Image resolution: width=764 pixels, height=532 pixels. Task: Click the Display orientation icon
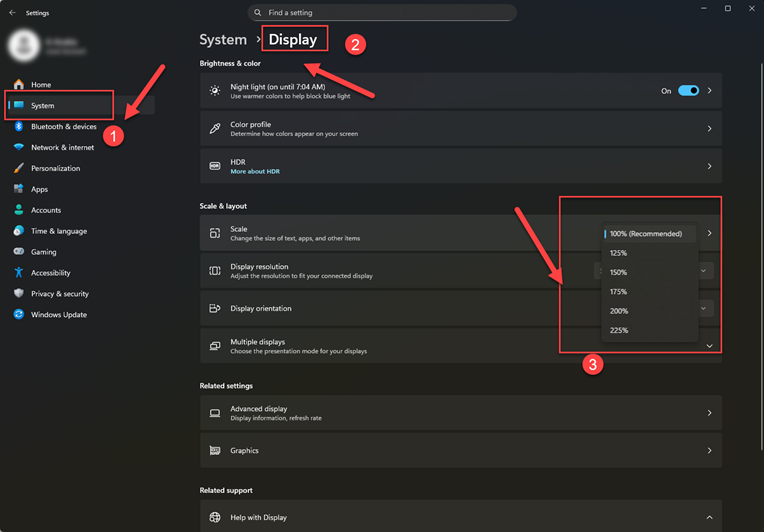[x=214, y=308]
